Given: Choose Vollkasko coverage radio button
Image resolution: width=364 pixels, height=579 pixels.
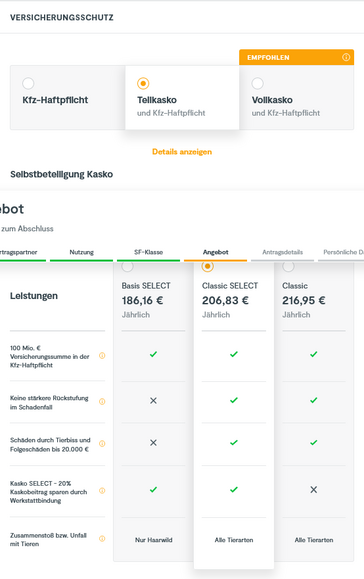Looking at the screenshot, I should 258,83.
